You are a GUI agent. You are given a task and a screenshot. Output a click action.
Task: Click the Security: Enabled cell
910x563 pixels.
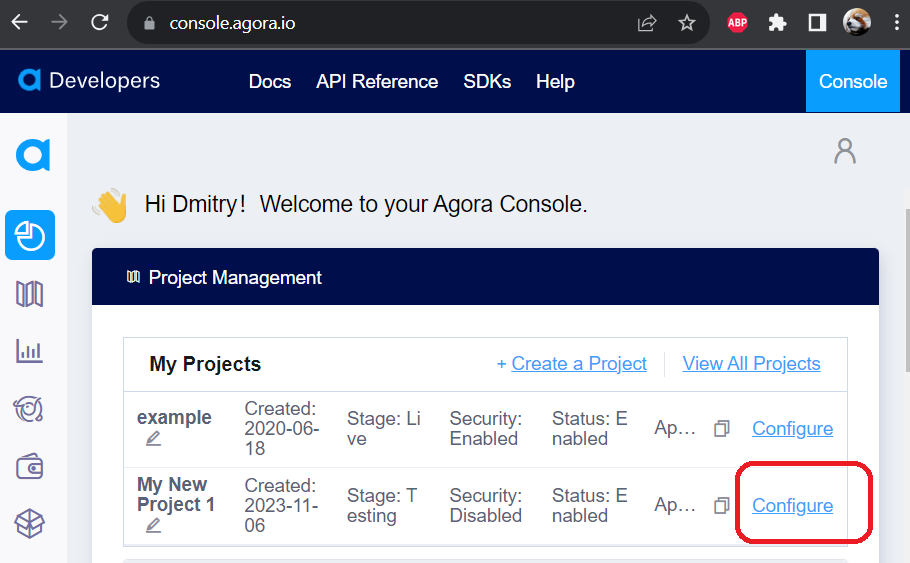pyautogui.click(x=486, y=428)
